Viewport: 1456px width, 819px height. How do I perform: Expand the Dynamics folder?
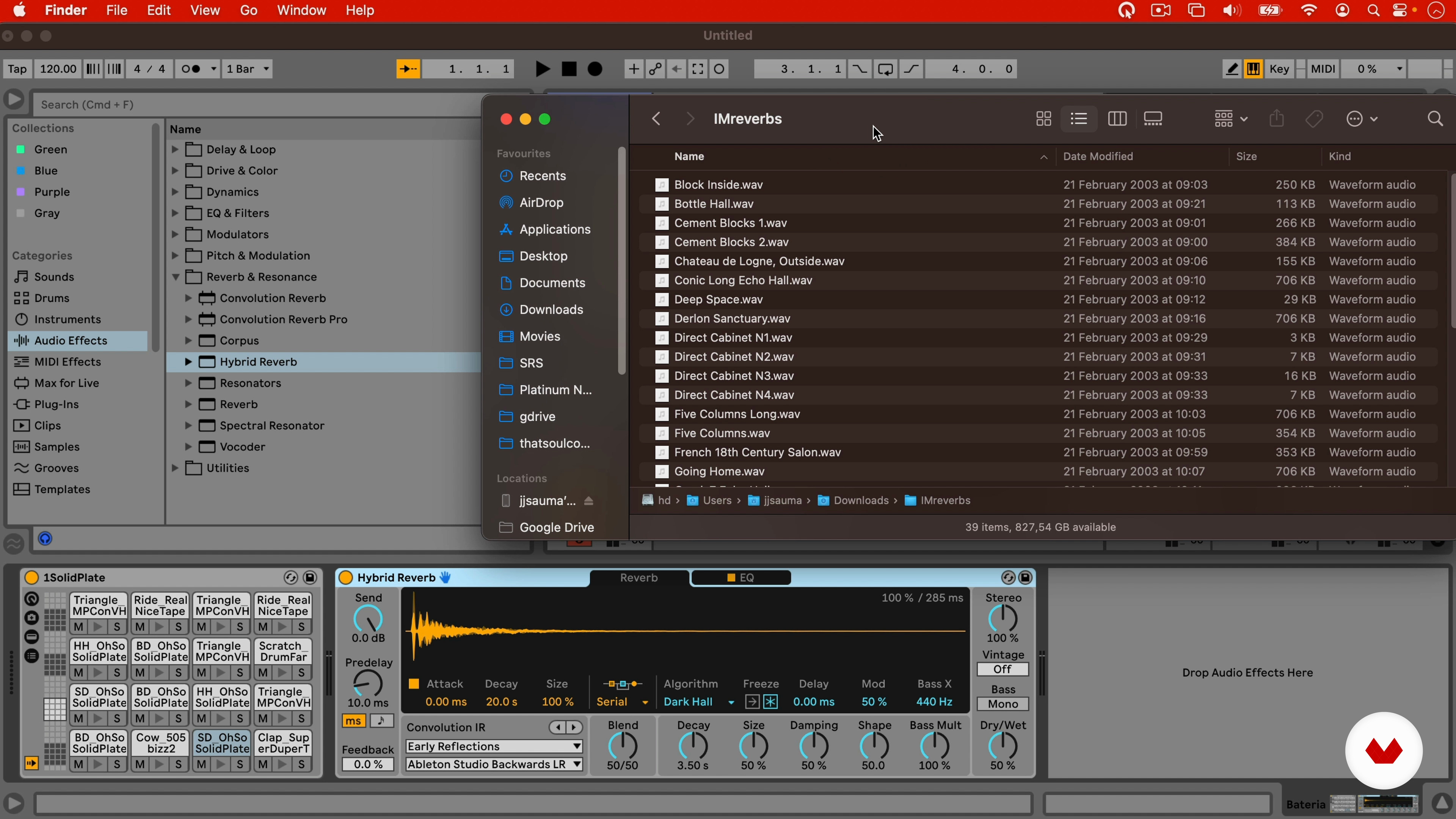coord(175,192)
